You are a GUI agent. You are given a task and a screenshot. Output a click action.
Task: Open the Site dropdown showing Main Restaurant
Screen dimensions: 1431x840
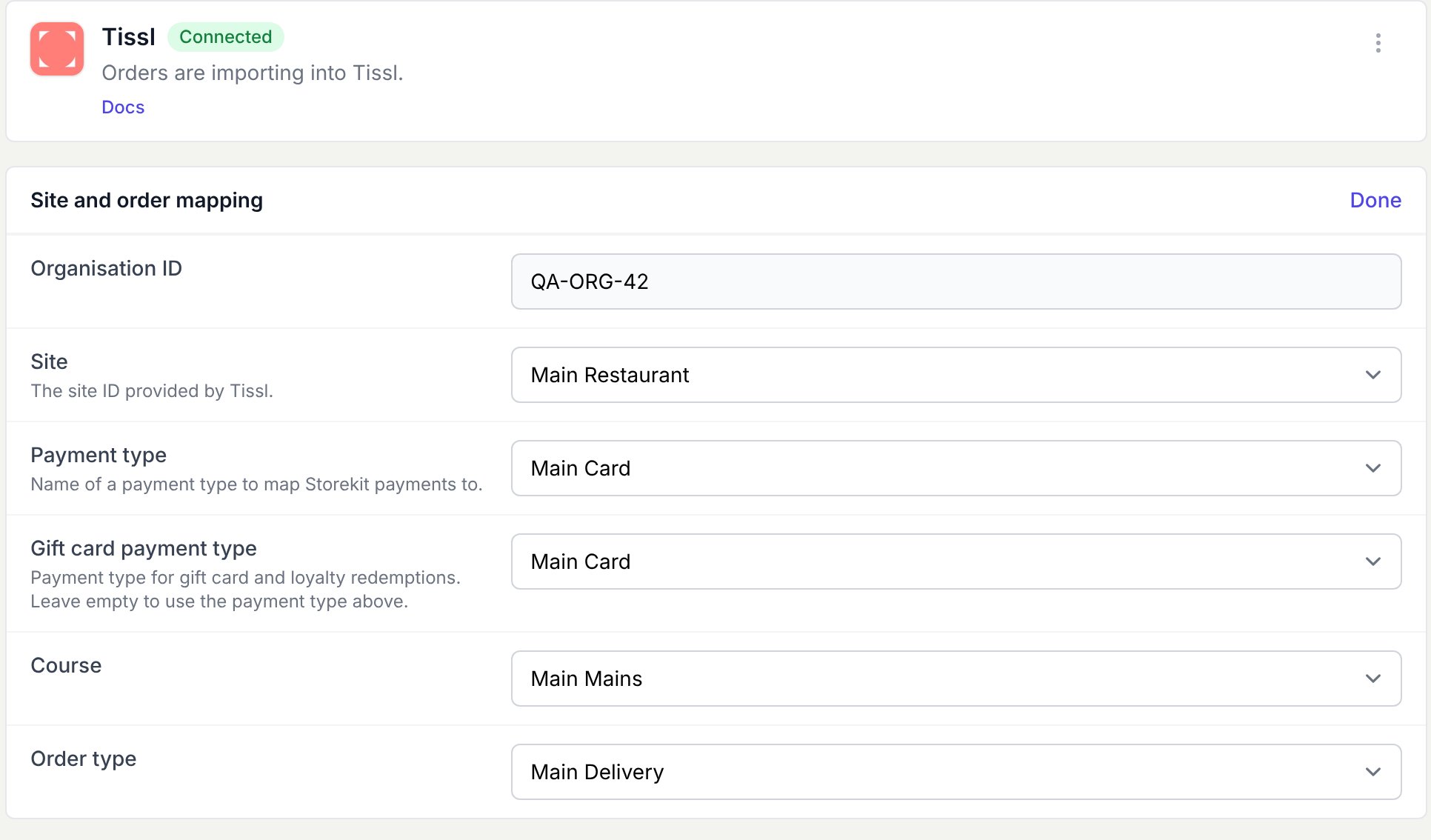(956, 375)
